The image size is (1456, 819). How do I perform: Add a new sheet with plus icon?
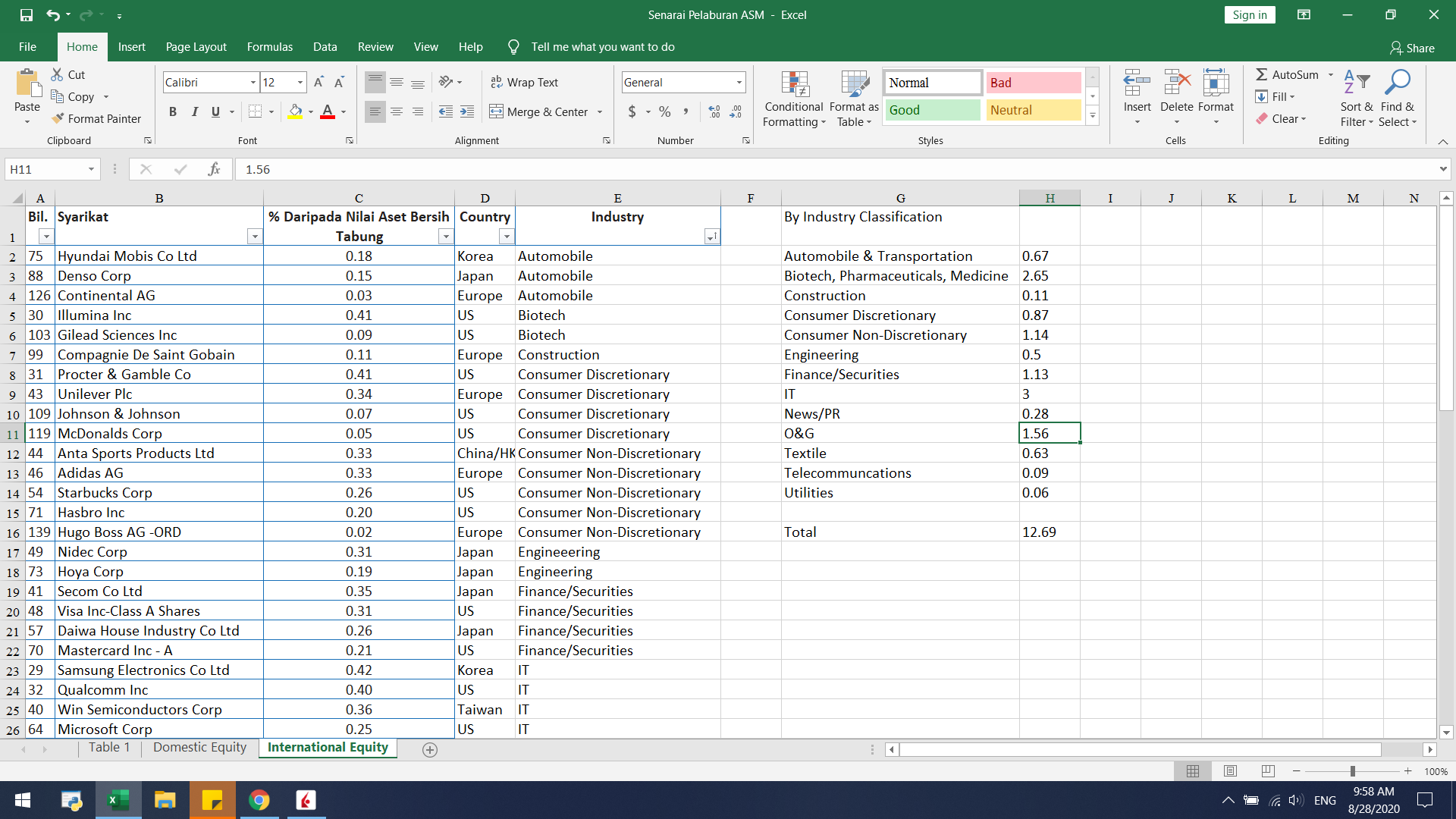click(x=430, y=749)
